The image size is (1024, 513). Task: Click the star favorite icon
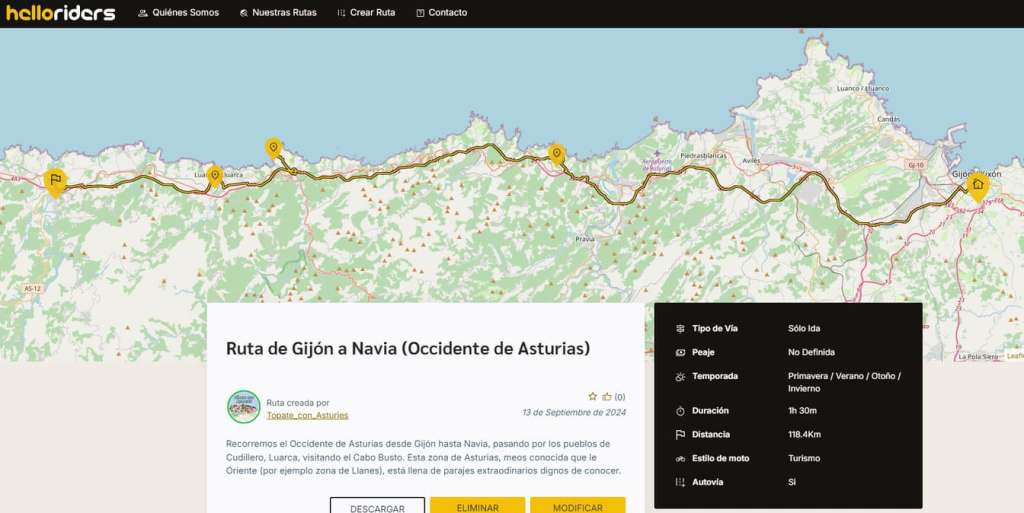(592, 397)
